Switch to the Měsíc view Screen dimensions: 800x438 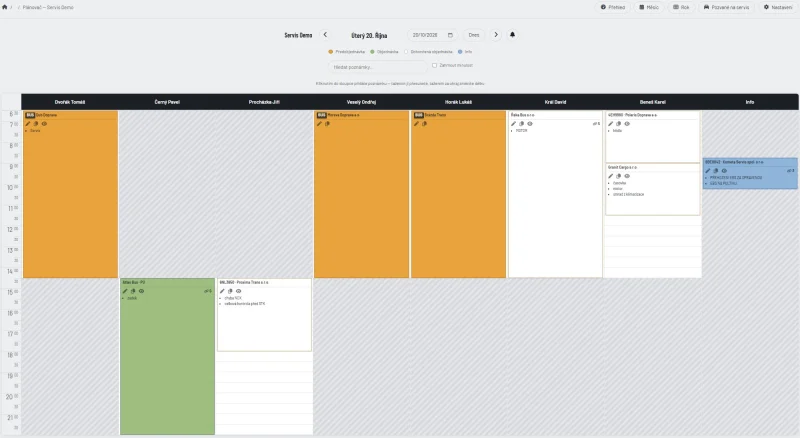(649, 7)
